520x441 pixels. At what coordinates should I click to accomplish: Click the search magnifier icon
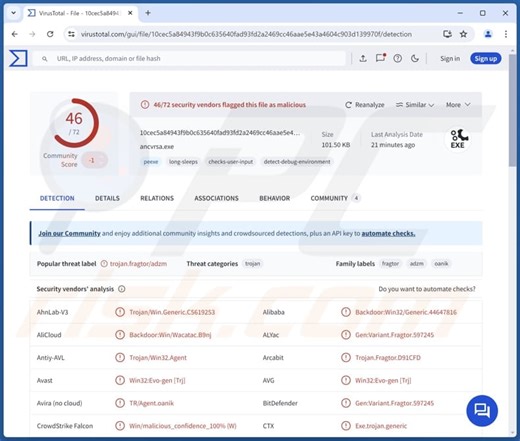[x=44, y=59]
